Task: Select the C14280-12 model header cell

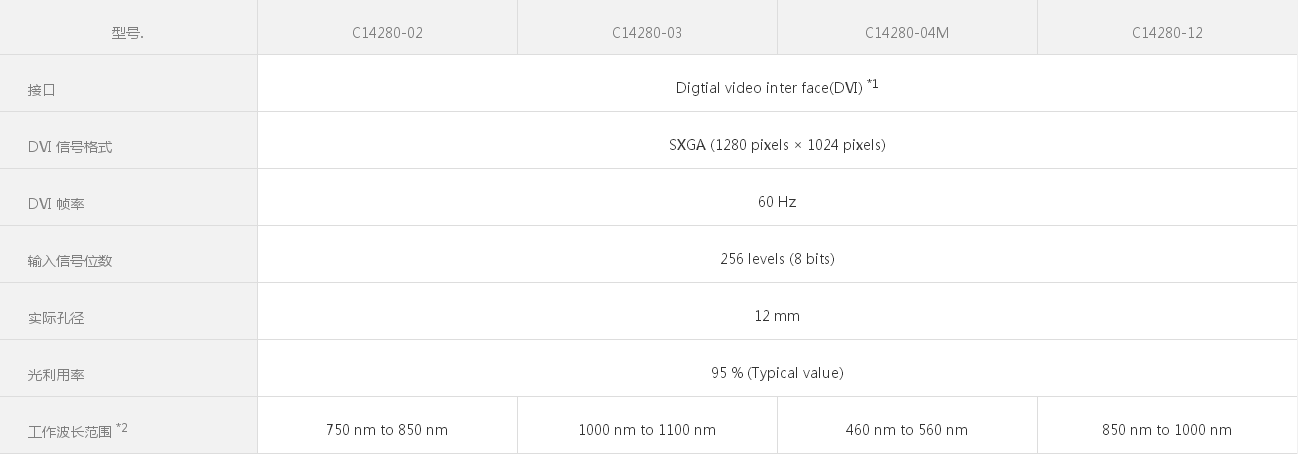Action: click(x=1167, y=33)
